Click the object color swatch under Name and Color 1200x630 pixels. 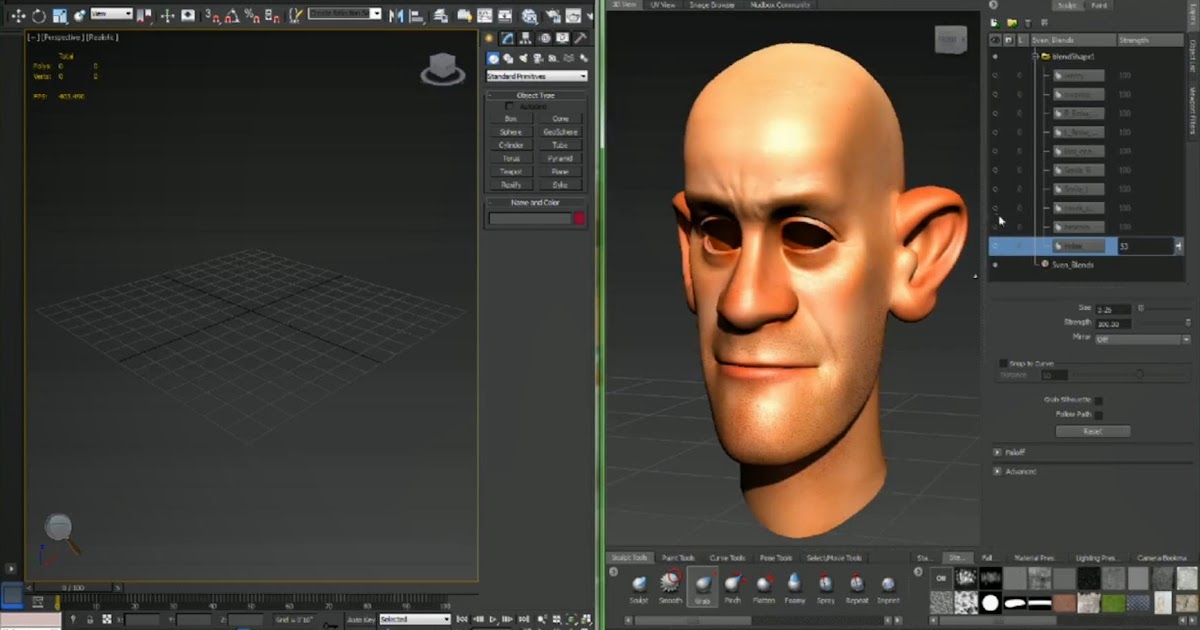(579, 218)
